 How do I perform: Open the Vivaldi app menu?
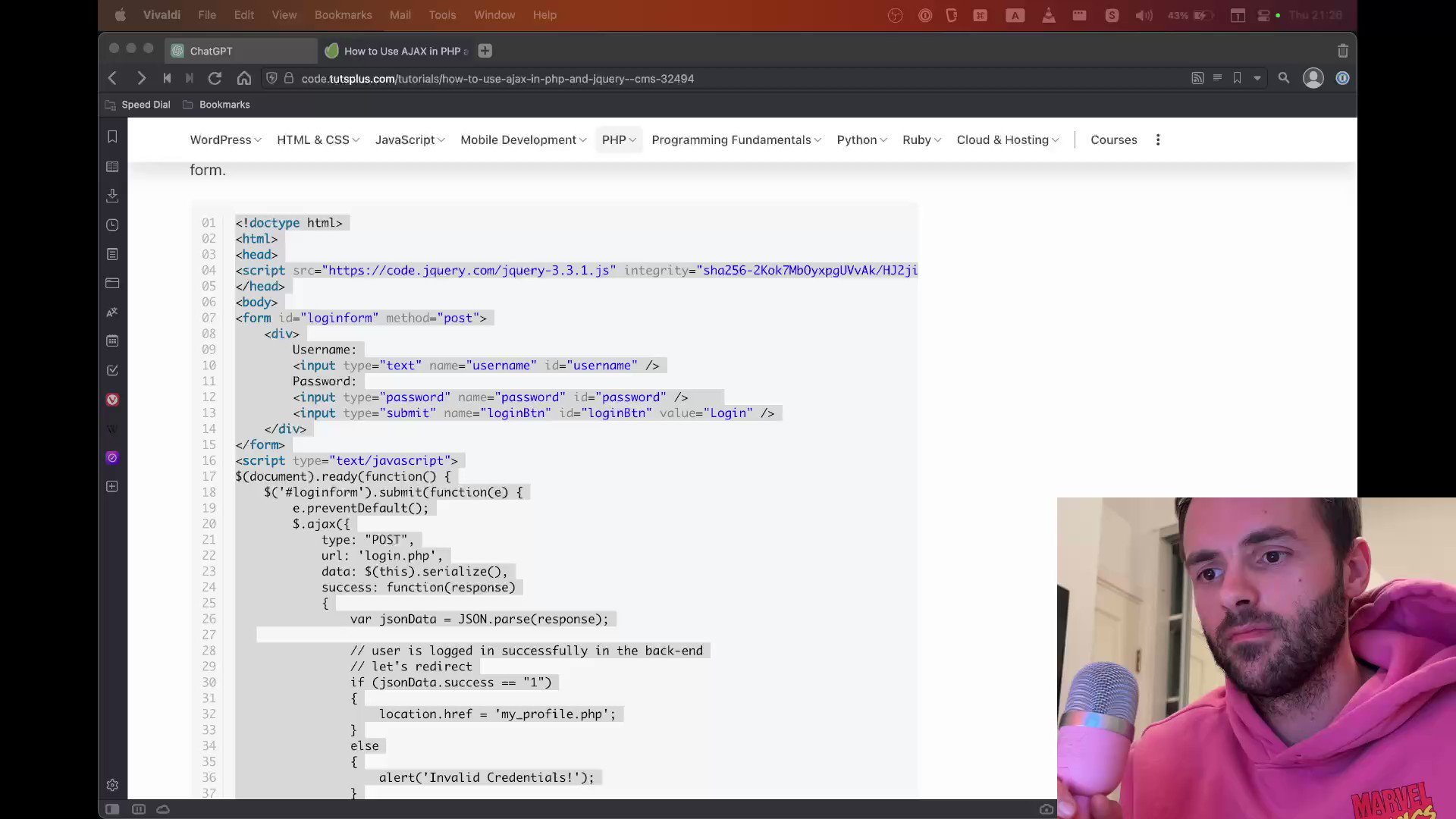tap(162, 14)
